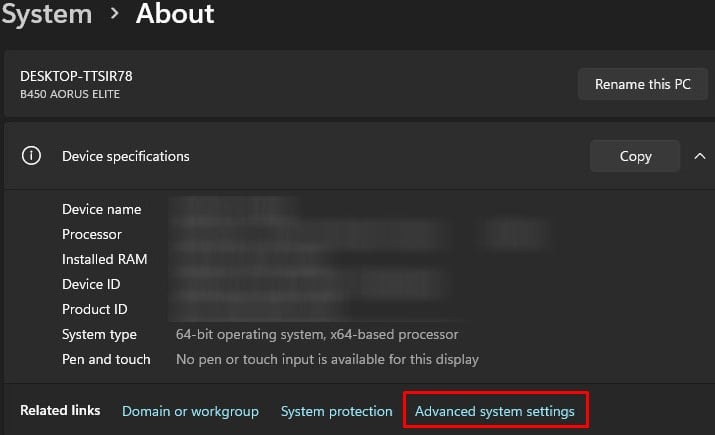Viewport: 715px width, 435px height.
Task: Click the Device specifications header title
Action: click(125, 156)
